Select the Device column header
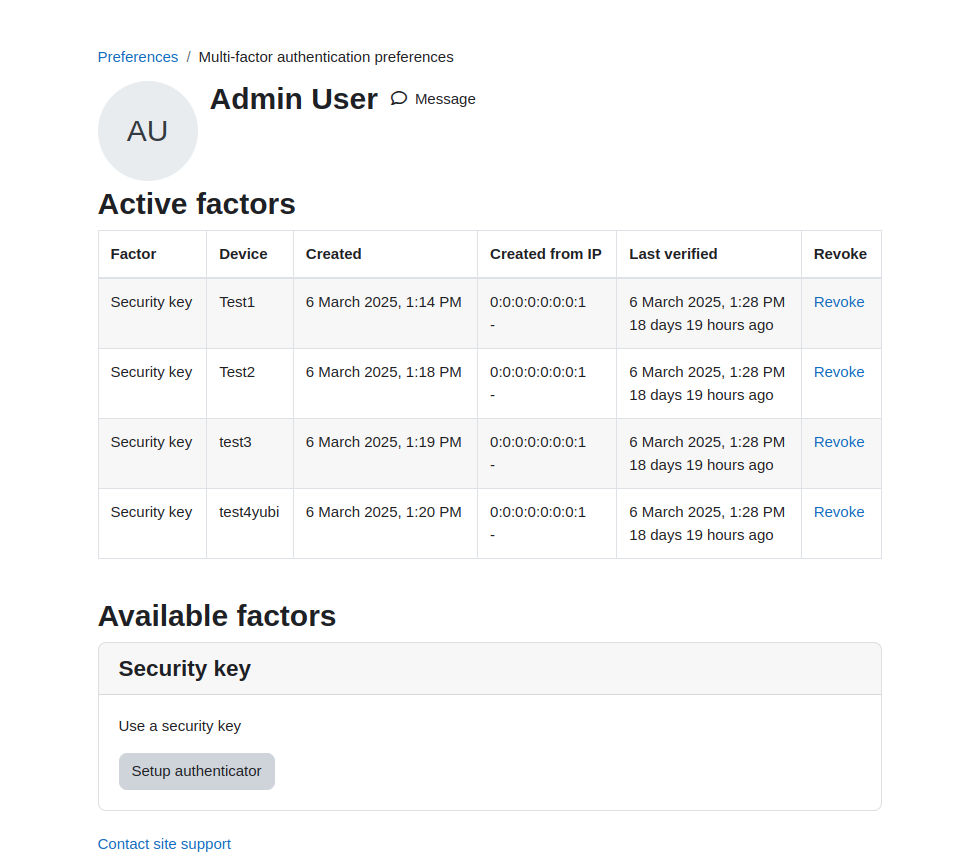Image resolution: width=966 pixels, height=866 pixels. pos(243,254)
